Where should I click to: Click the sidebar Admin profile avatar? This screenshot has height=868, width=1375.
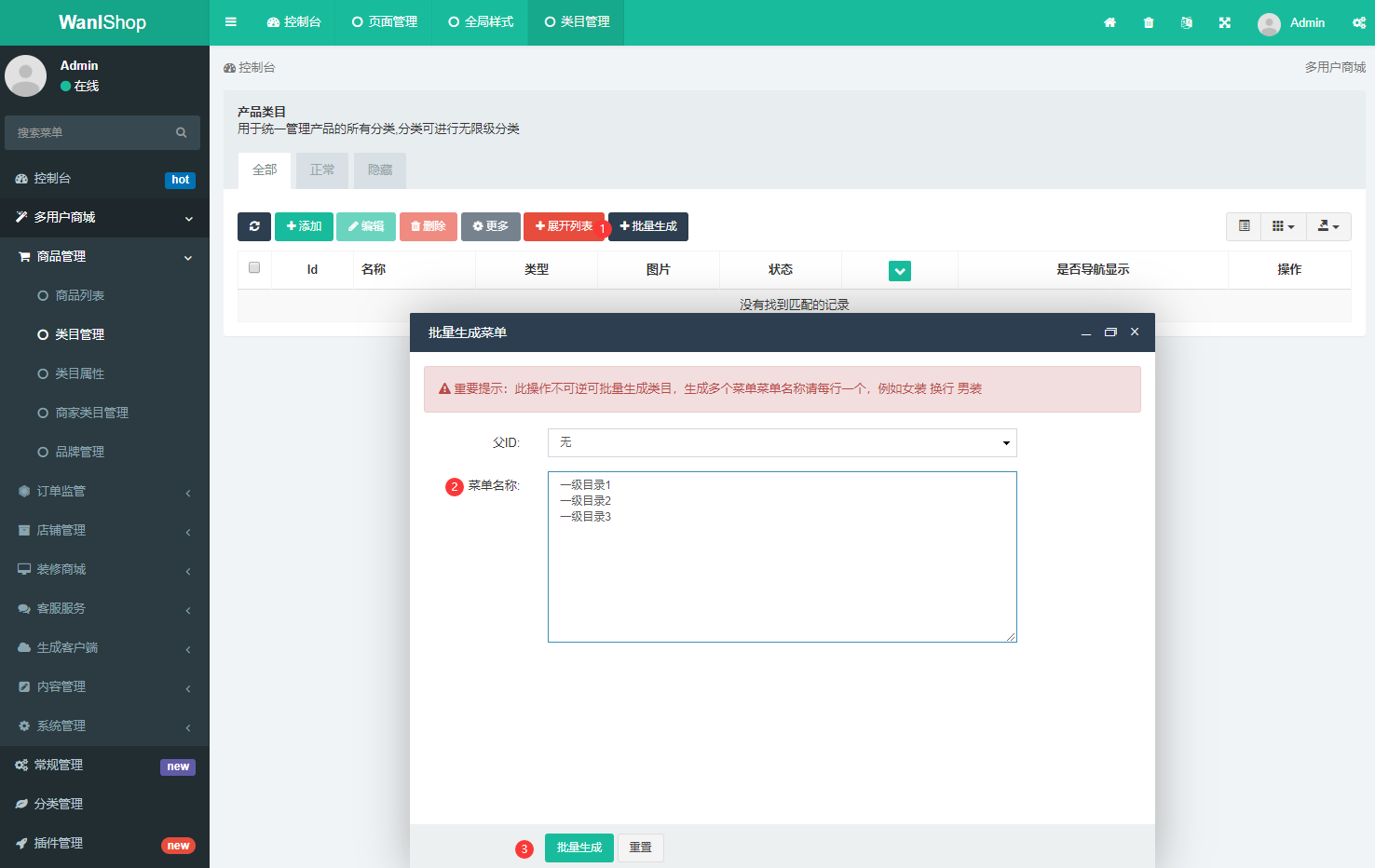point(26,75)
